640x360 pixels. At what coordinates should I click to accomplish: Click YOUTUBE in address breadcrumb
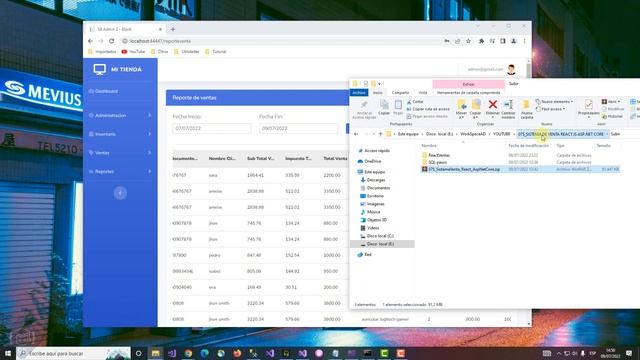click(502, 134)
